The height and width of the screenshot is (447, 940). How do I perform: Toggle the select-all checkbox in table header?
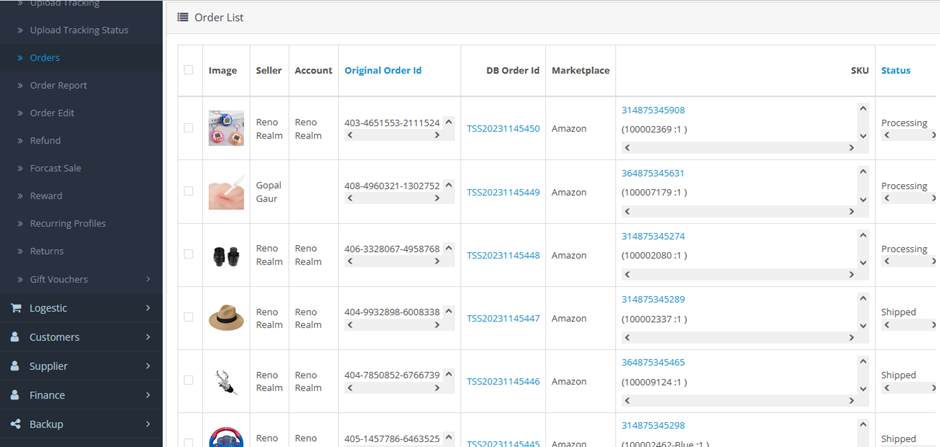tap(189, 70)
